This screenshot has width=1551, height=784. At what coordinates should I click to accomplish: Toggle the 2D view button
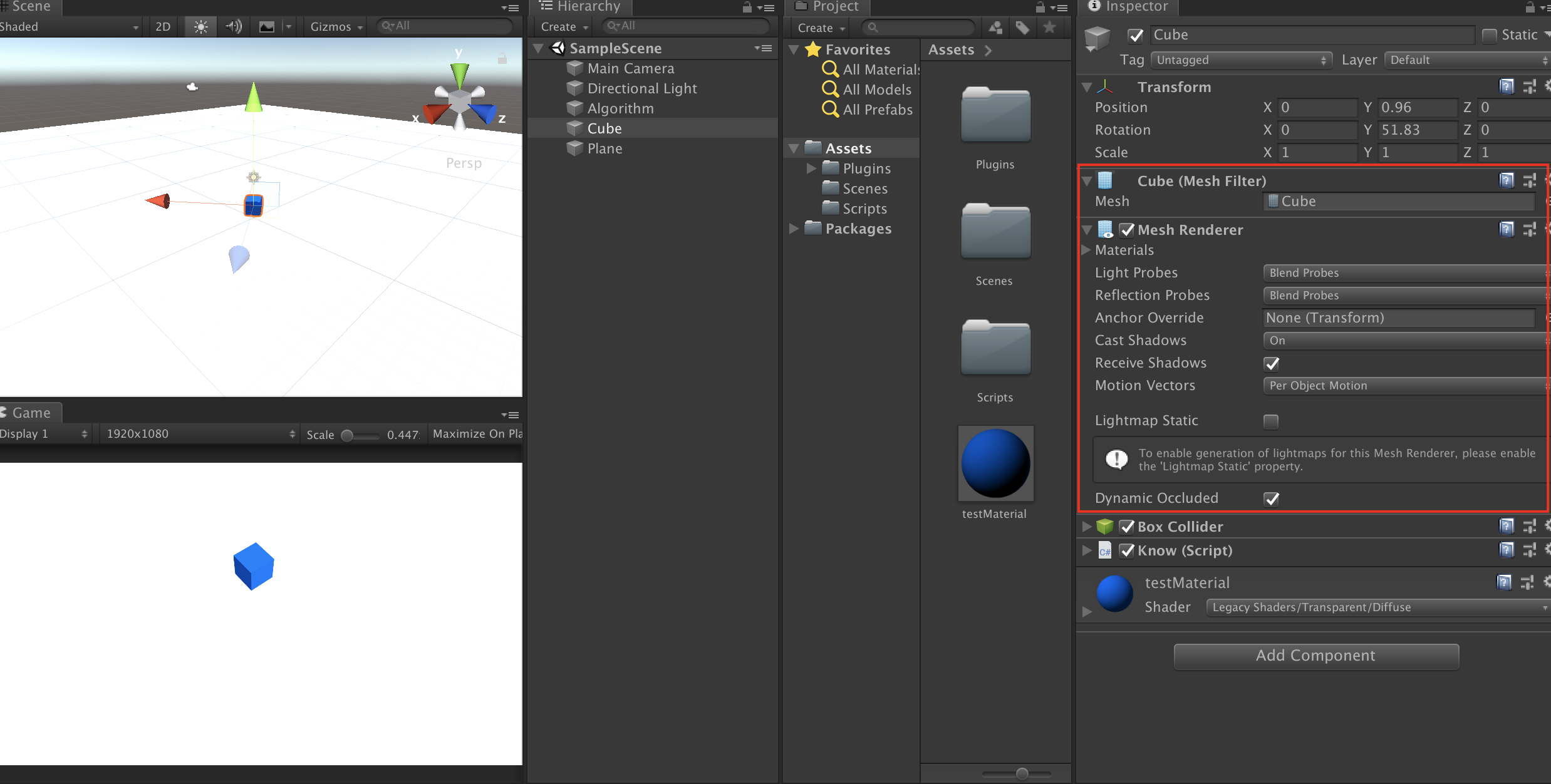(x=163, y=27)
